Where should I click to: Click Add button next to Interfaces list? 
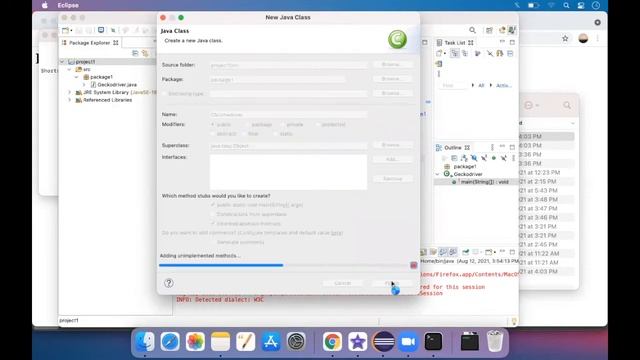point(392,159)
